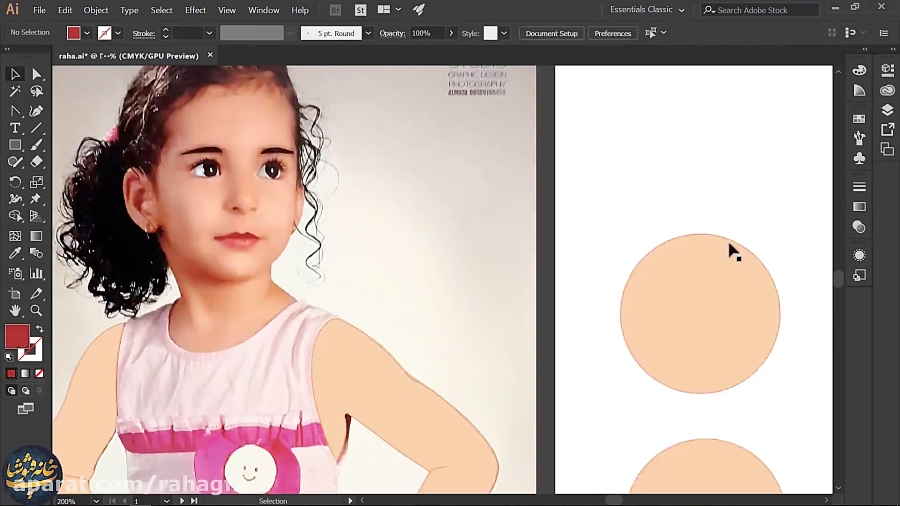Select the Rotate tool
Viewport: 900px width, 506px height.
15,182
